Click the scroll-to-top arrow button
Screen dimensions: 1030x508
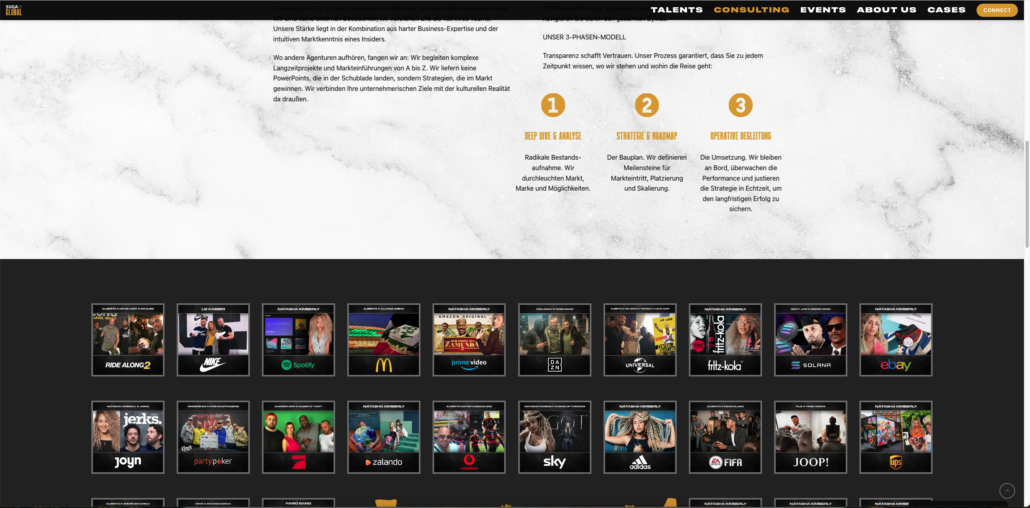[1006, 491]
